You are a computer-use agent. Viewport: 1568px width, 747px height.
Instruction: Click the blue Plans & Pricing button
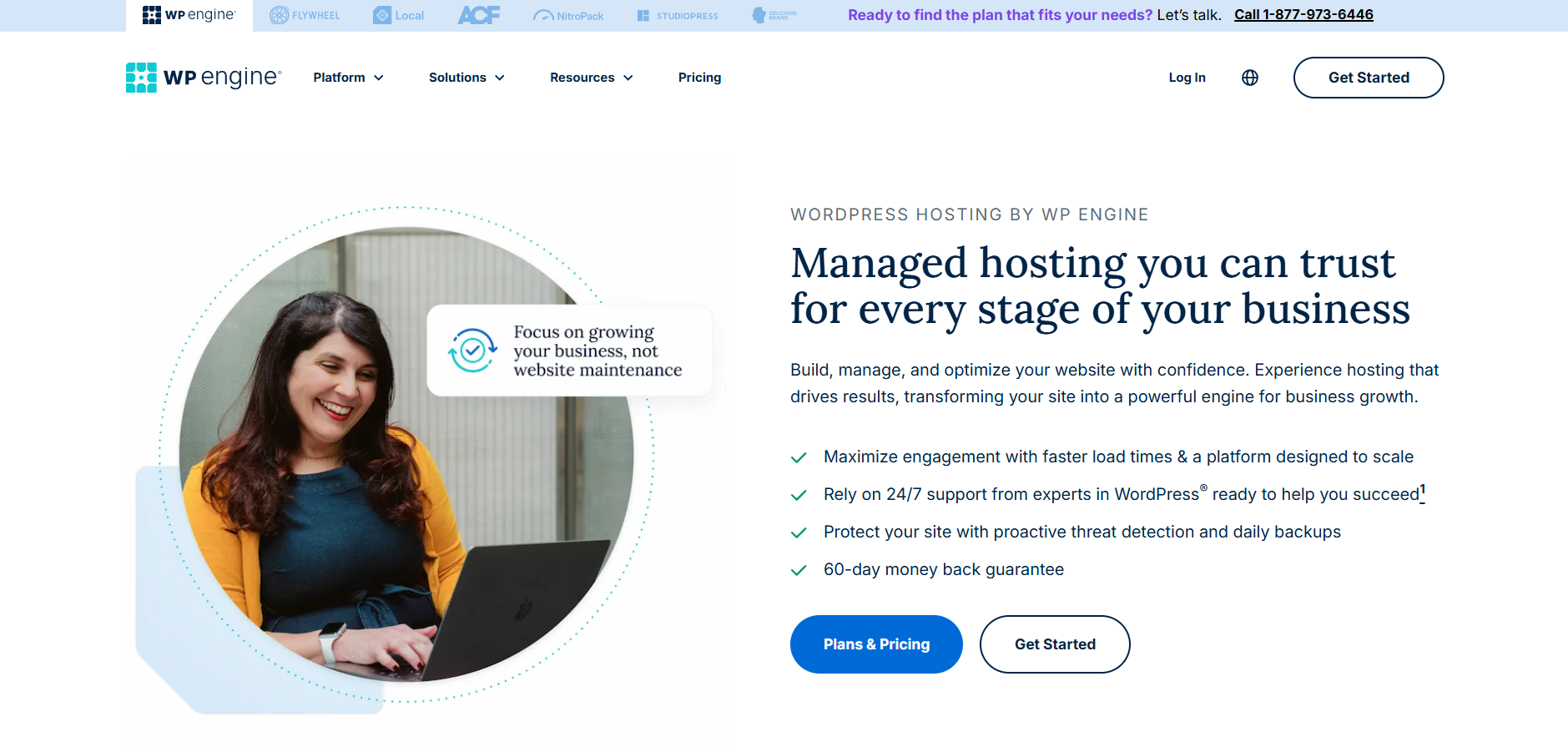click(x=876, y=644)
